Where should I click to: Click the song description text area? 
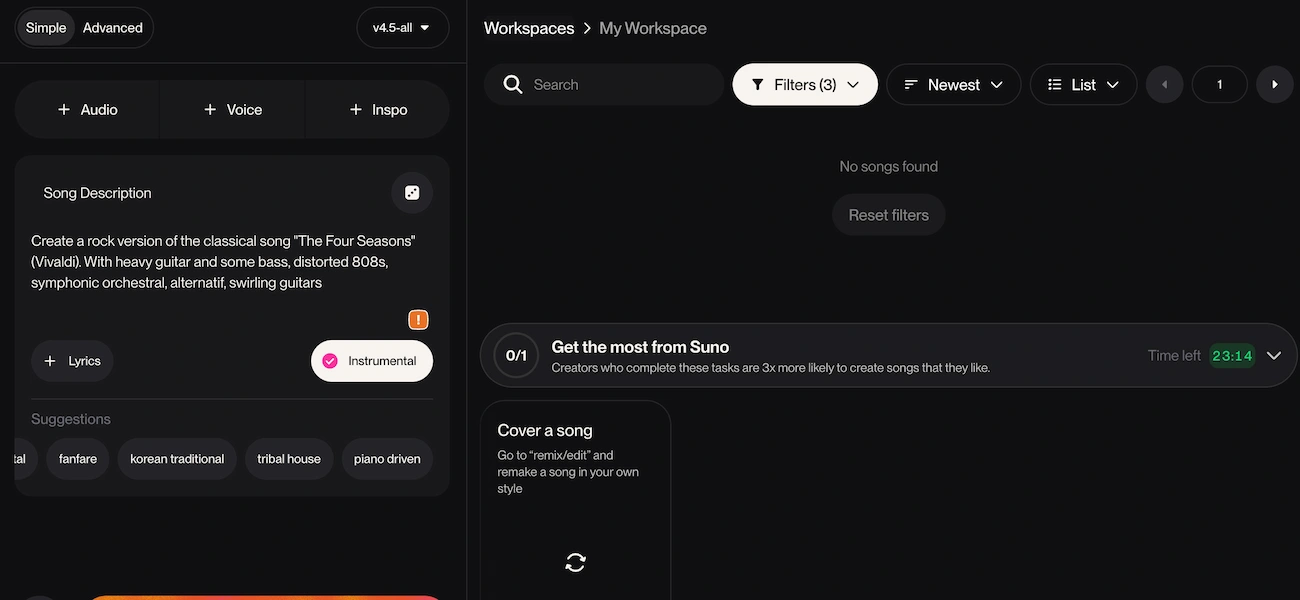231,262
